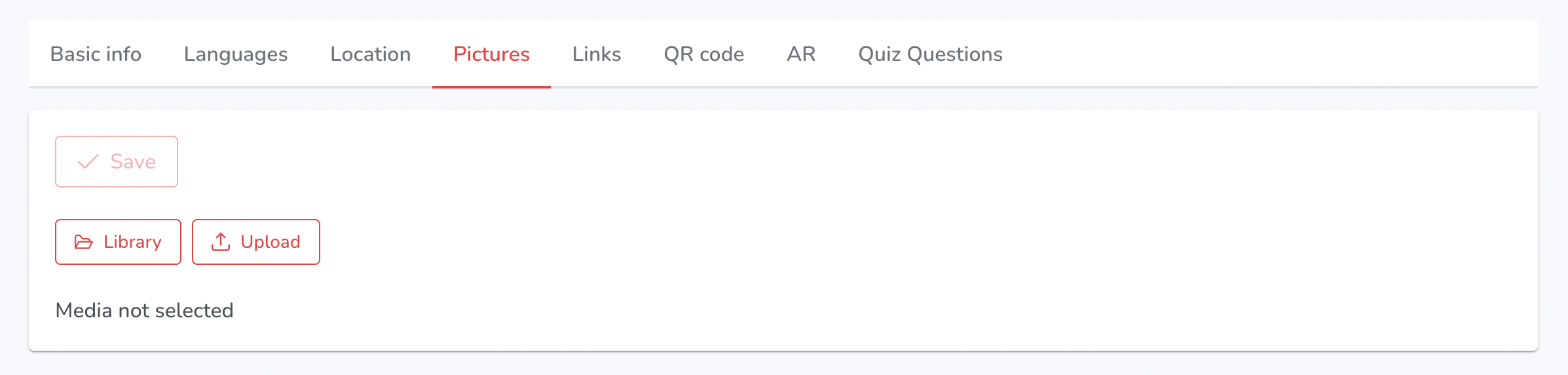1568x375 pixels.
Task: Click the Upload button text
Action: (271, 242)
